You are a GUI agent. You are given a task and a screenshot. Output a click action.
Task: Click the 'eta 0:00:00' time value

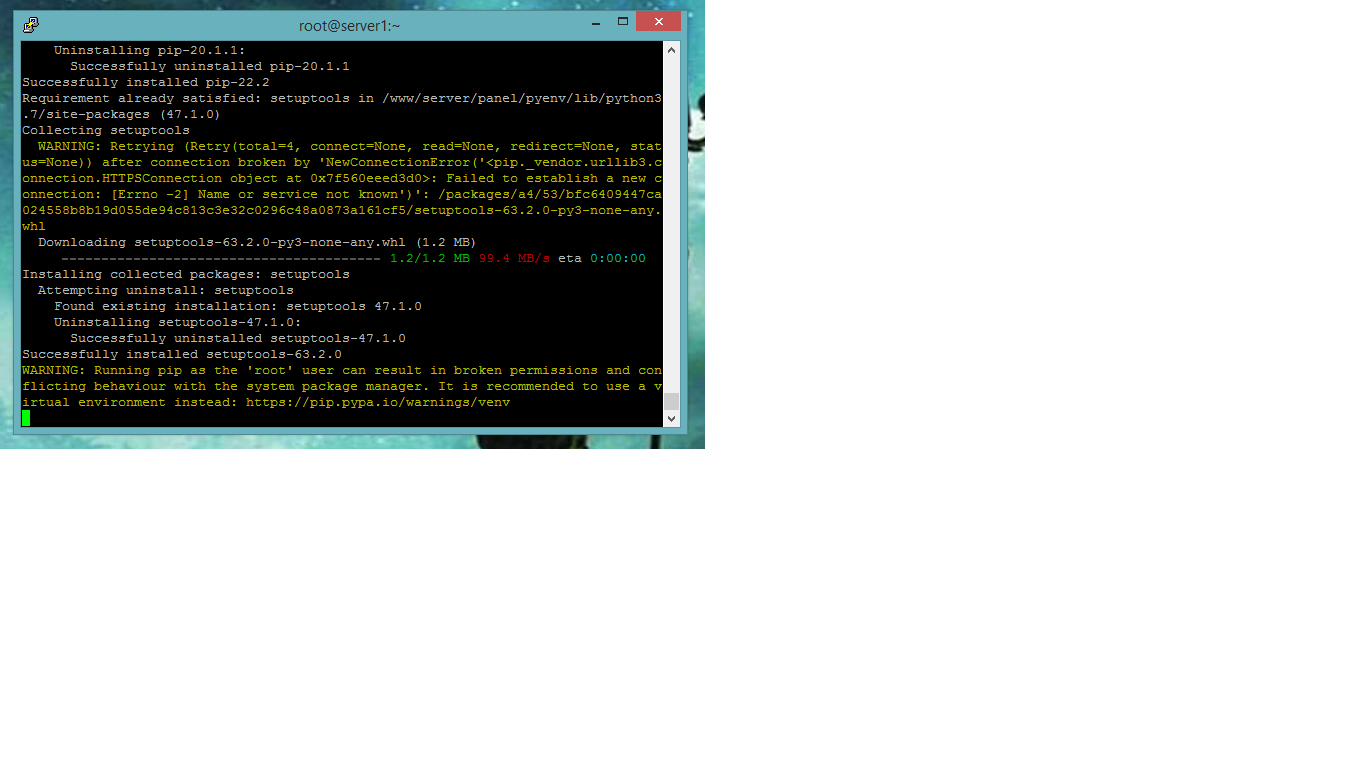602,258
